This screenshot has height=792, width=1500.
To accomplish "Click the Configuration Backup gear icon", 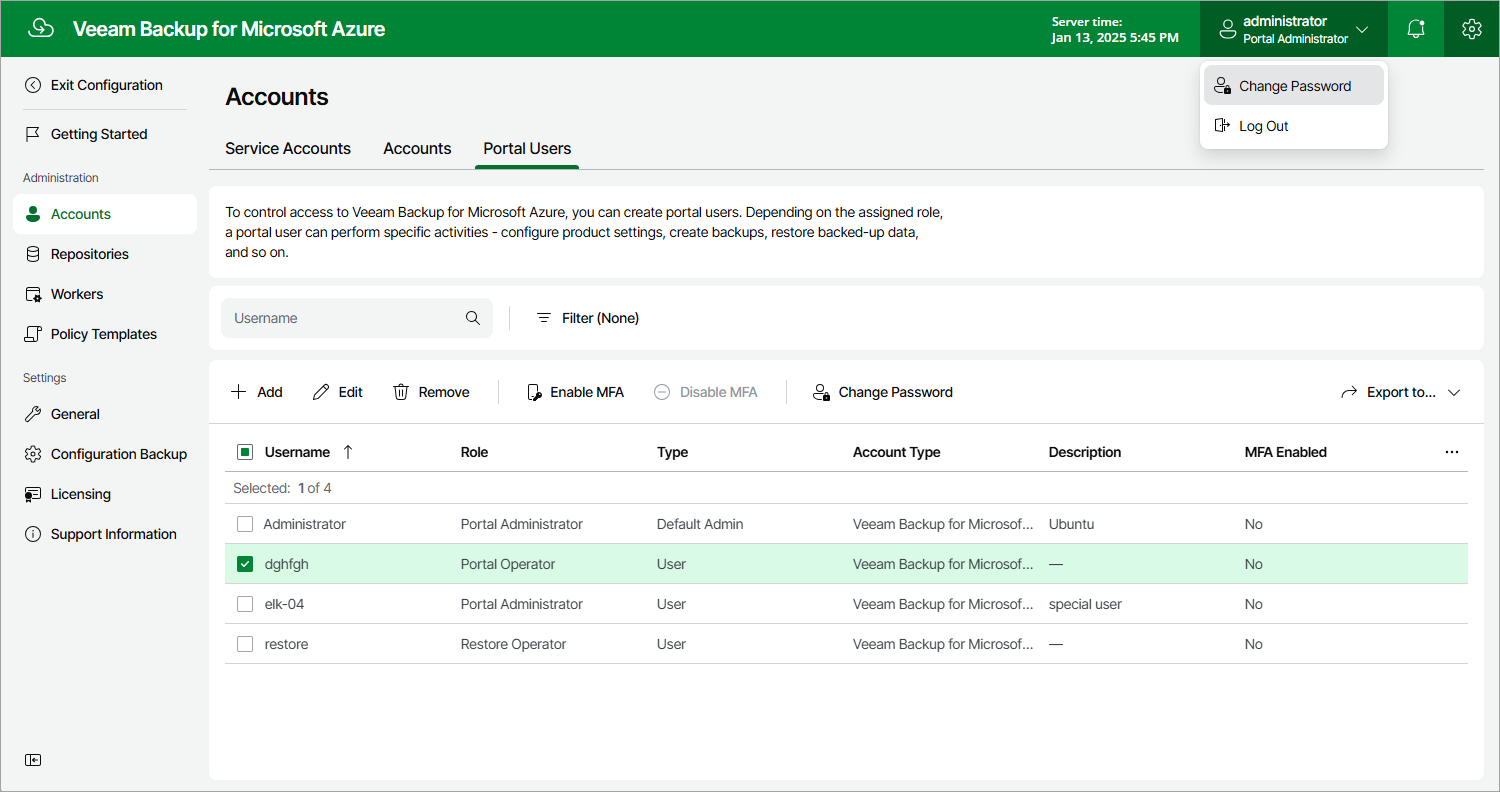I will [x=33, y=454].
